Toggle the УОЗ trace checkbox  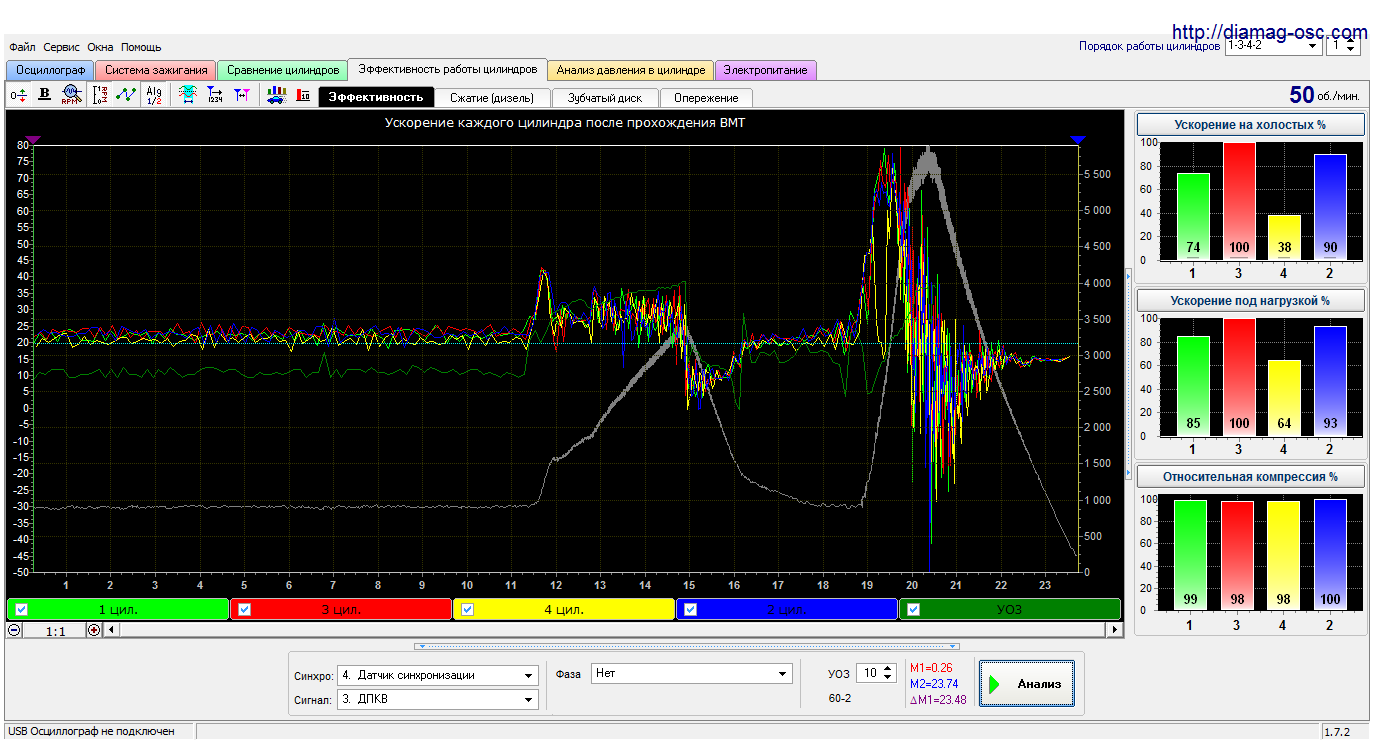pyautogui.click(x=914, y=609)
